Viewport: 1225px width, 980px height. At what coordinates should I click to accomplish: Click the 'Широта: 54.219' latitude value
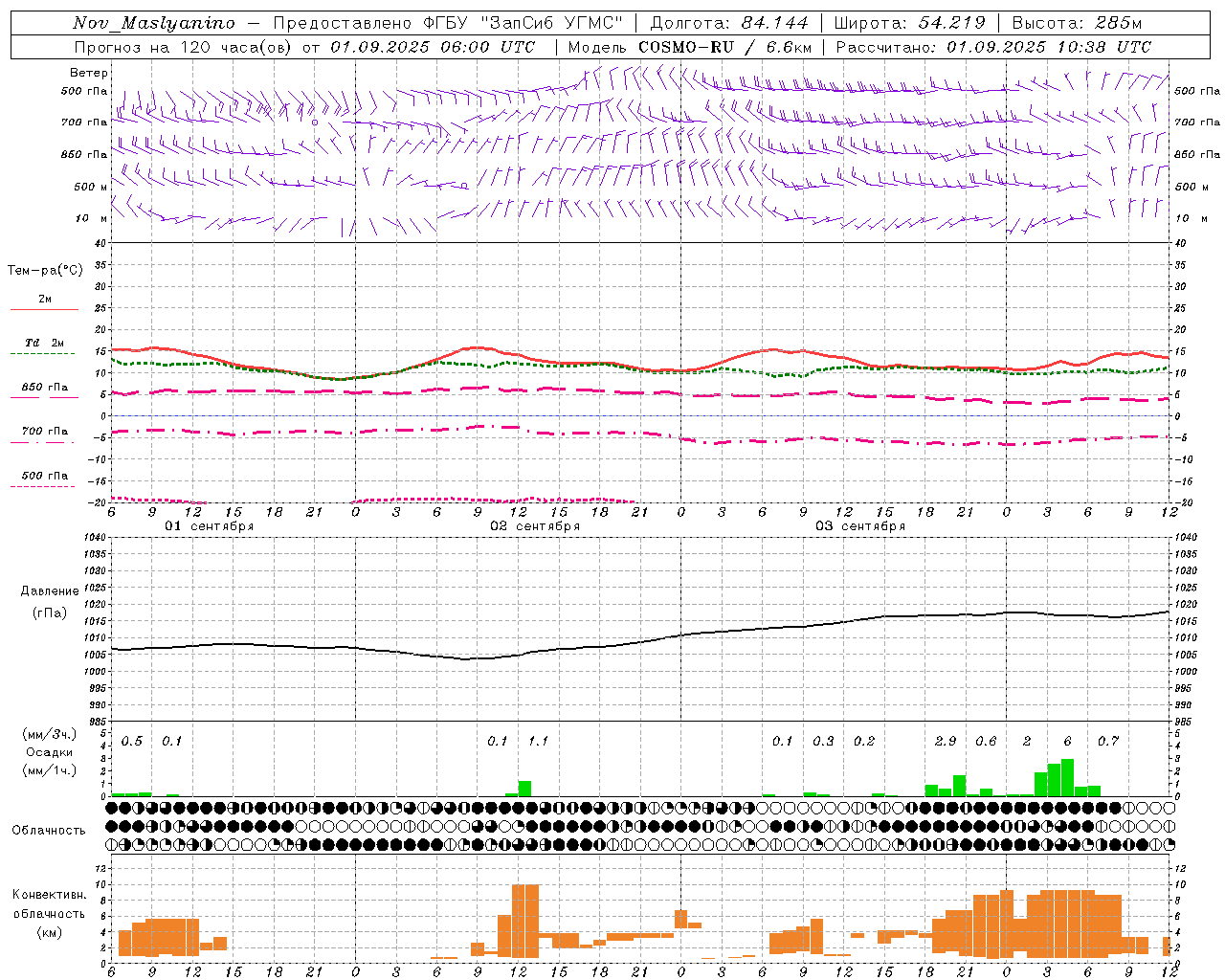tap(909, 23)
